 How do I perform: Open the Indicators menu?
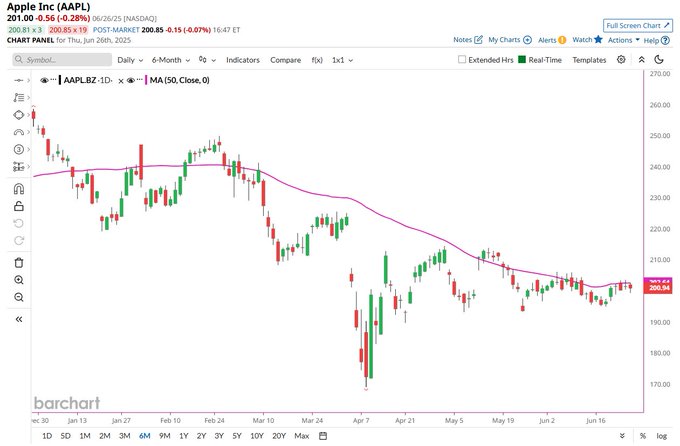tap(243, 60)
